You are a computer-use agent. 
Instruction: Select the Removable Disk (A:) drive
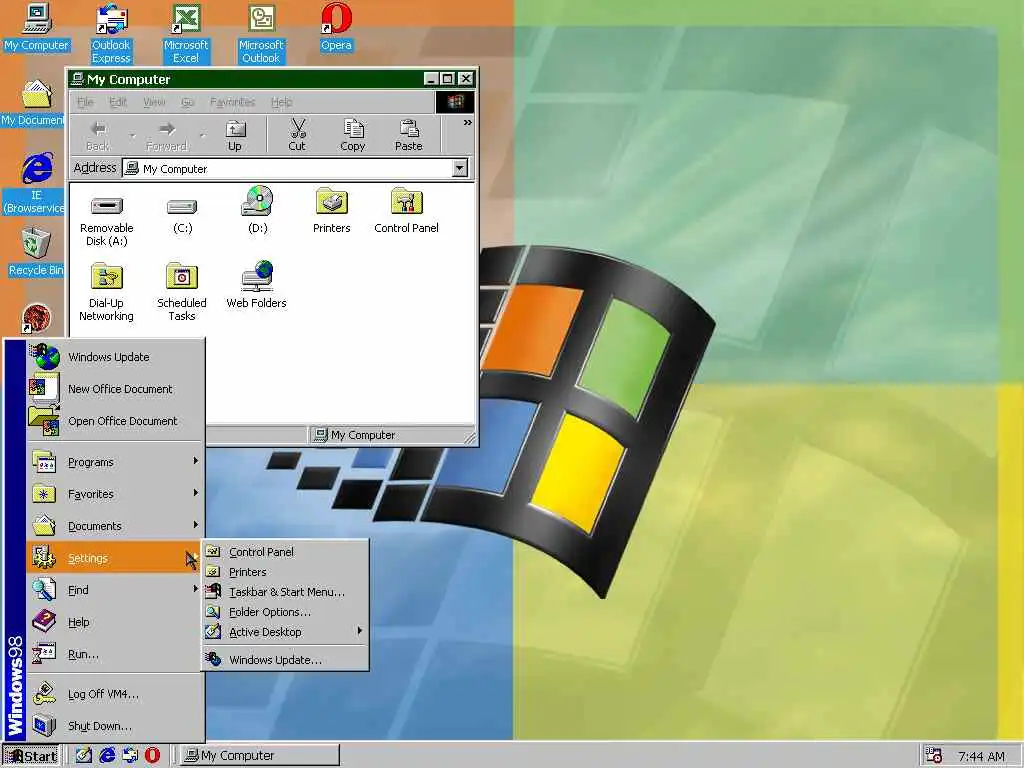point(106,221)
